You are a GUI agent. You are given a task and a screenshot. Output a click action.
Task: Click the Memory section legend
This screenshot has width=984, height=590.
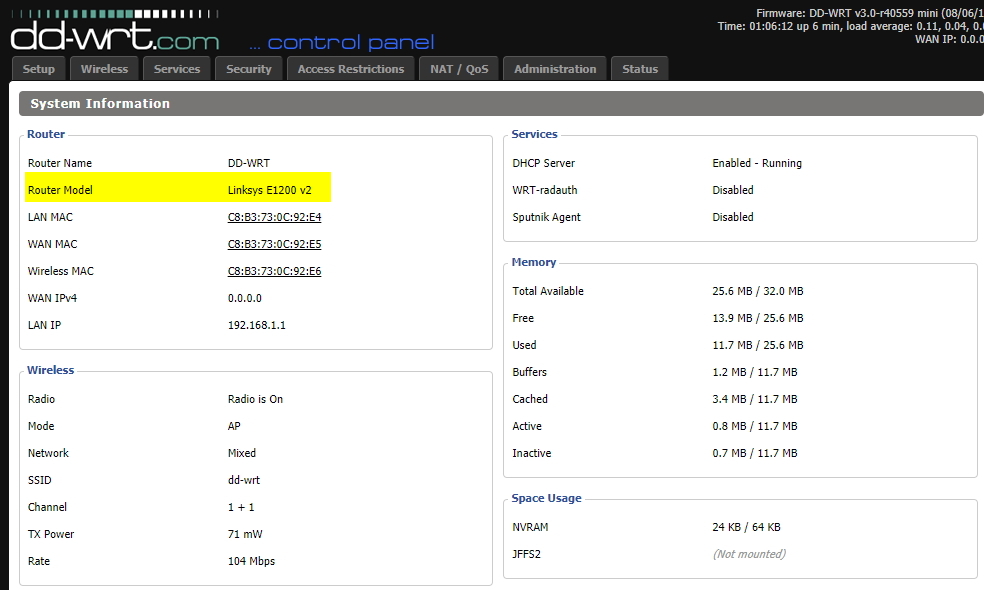click(533, 262)
